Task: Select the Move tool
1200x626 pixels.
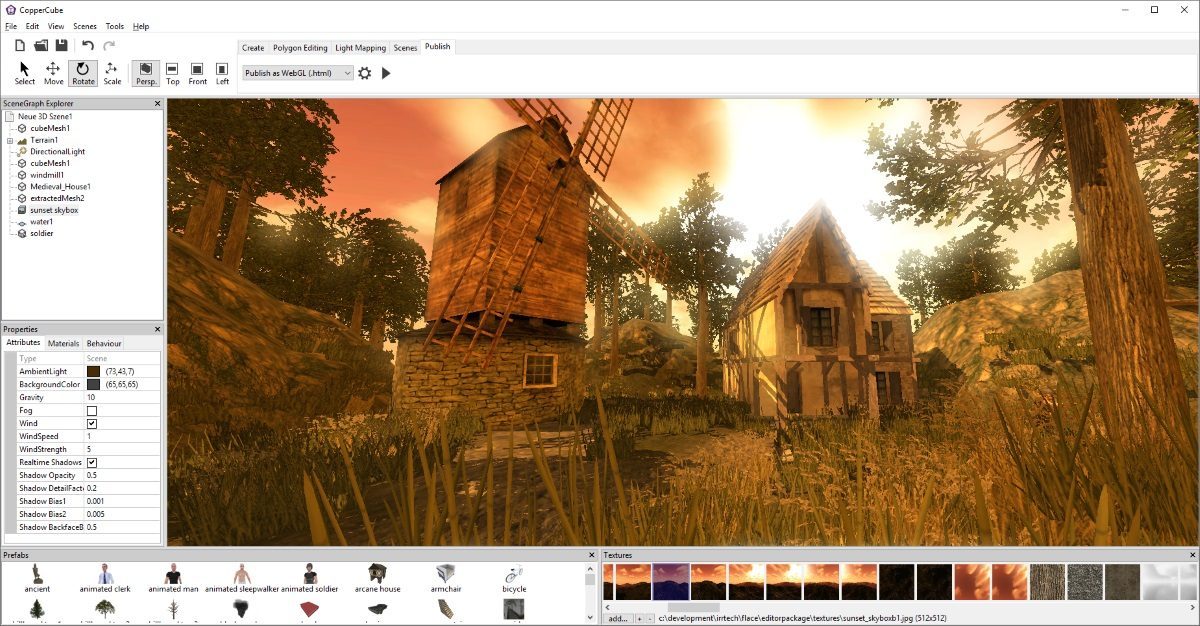Action: click(x=53, y=73)
